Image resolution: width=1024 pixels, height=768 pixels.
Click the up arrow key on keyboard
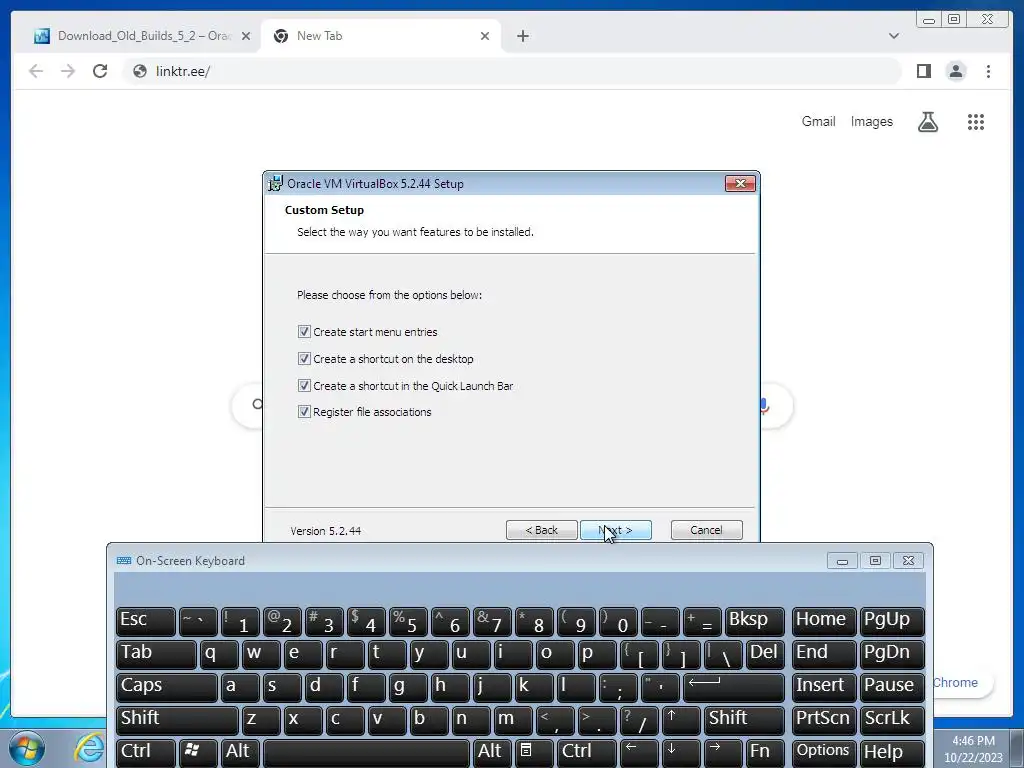681,720
